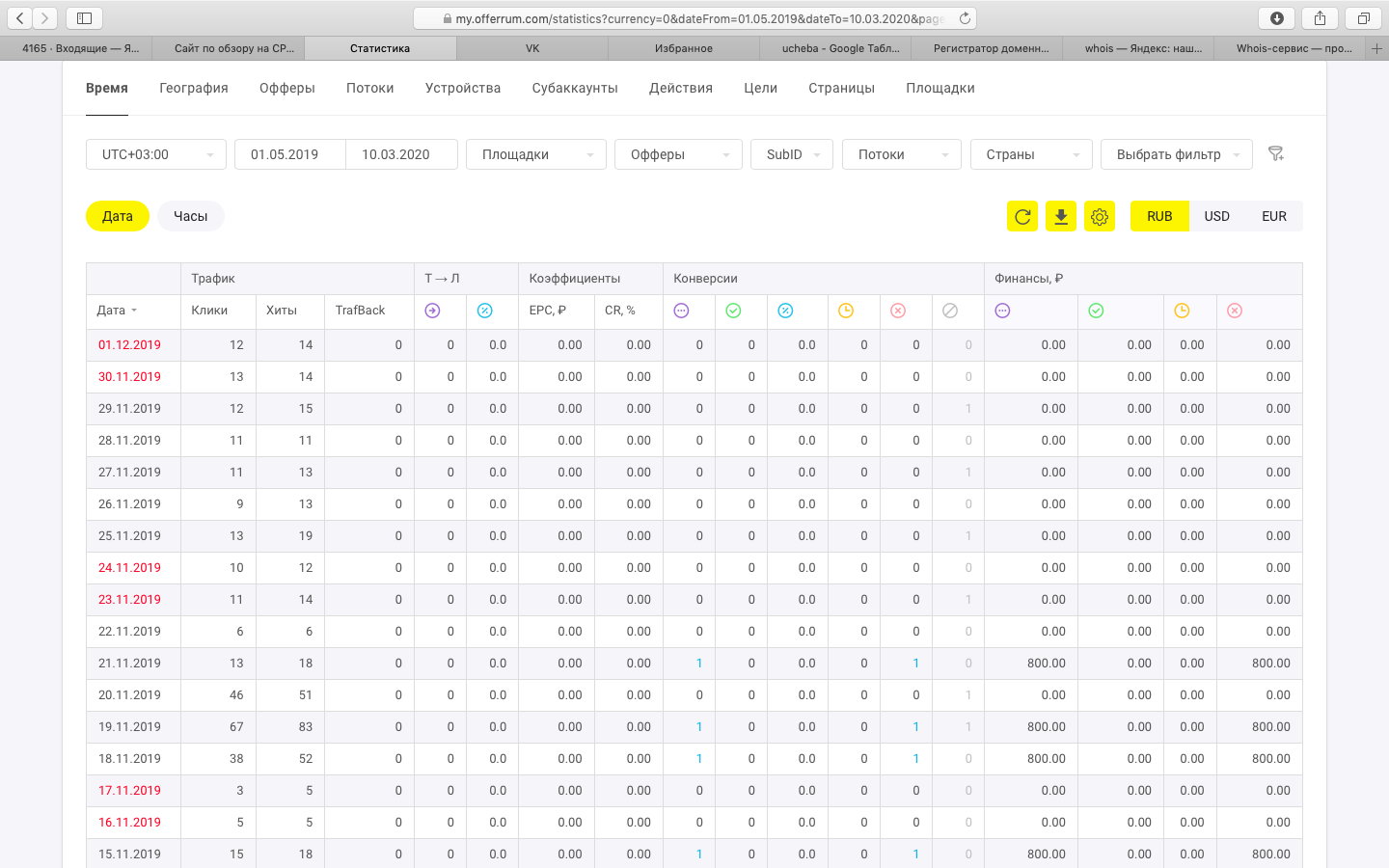The width and height of the screenshot is (1389, 868).
Task: Open the Потоки filter dropdown
Action: (x=902, y=154)
